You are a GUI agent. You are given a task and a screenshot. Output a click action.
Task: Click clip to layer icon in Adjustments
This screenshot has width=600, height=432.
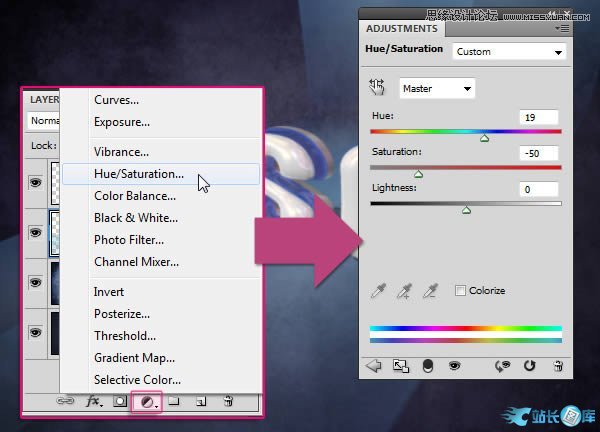tap(428, 366)
